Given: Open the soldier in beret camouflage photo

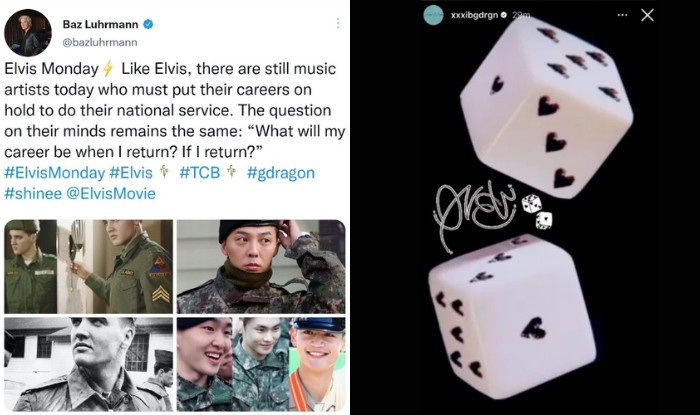Looking at the screenshot, I should 261,266.
